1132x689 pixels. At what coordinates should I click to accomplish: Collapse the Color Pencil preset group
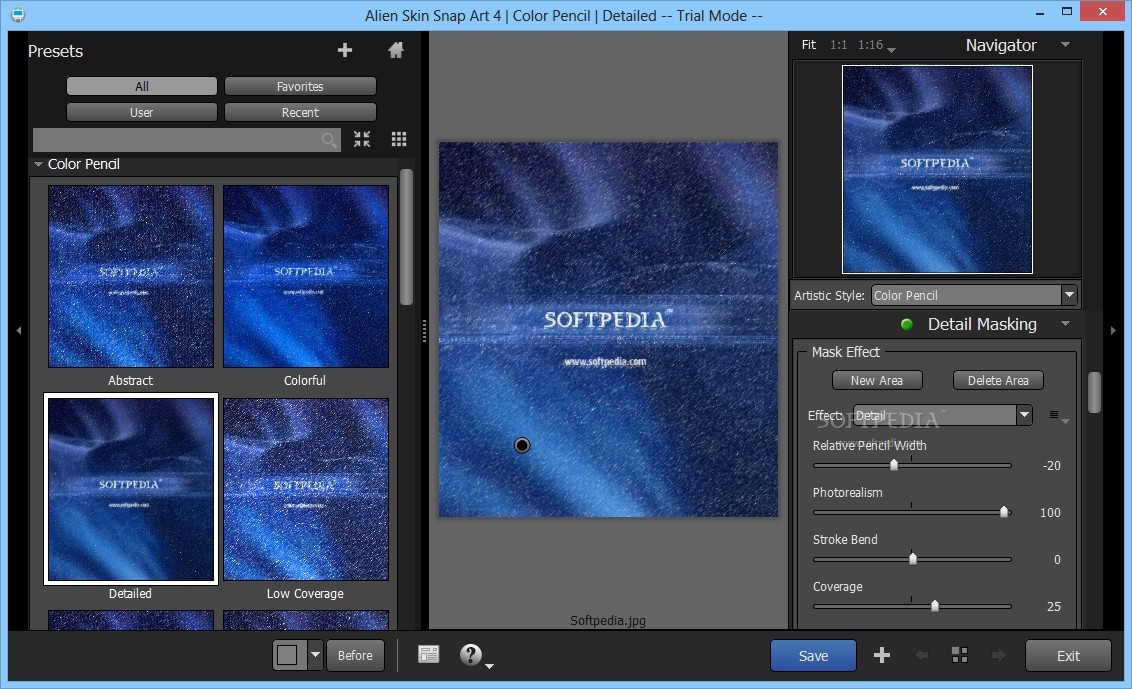38,164
